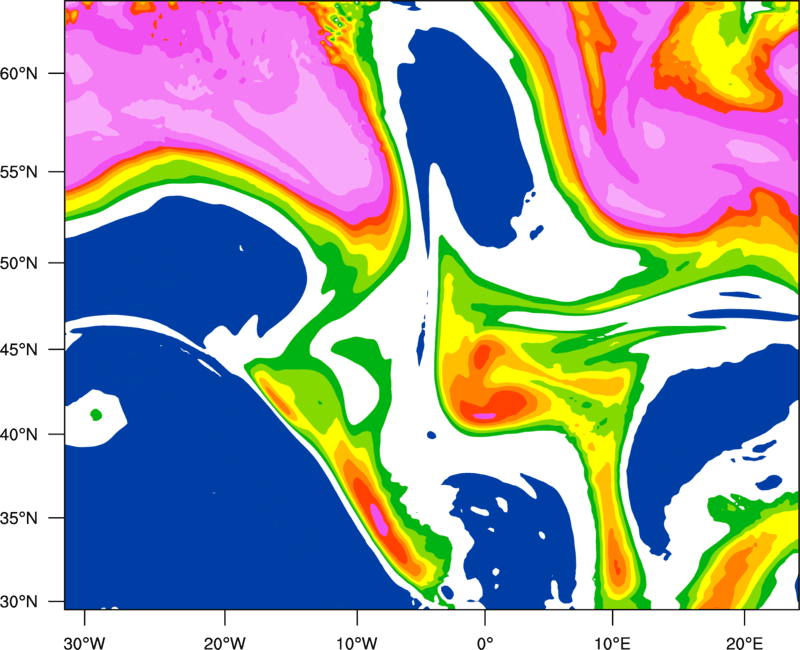The width and height of the screenshot is (800, 650).
Task: Click the 10°E longitude axis label
Action: pos(612,643)
